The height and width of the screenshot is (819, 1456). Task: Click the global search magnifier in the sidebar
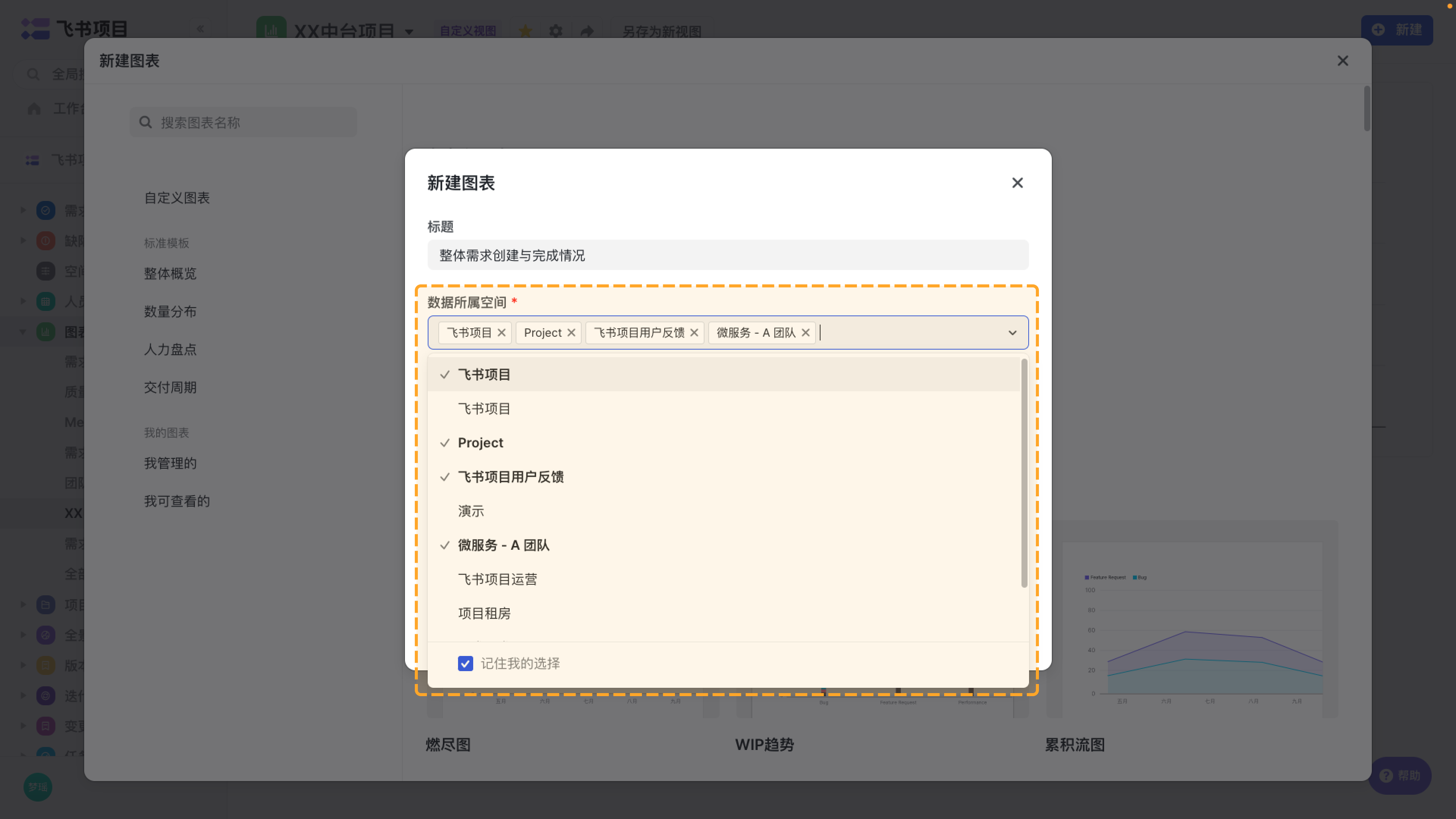click(33, 75)
